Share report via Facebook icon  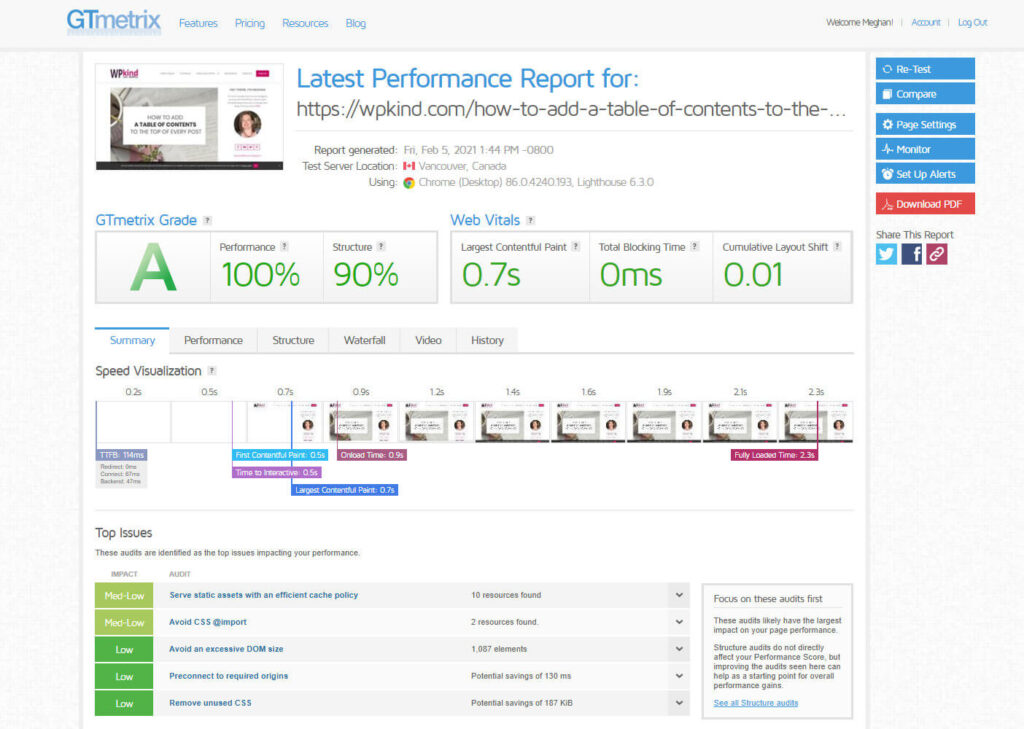point(912,254)
